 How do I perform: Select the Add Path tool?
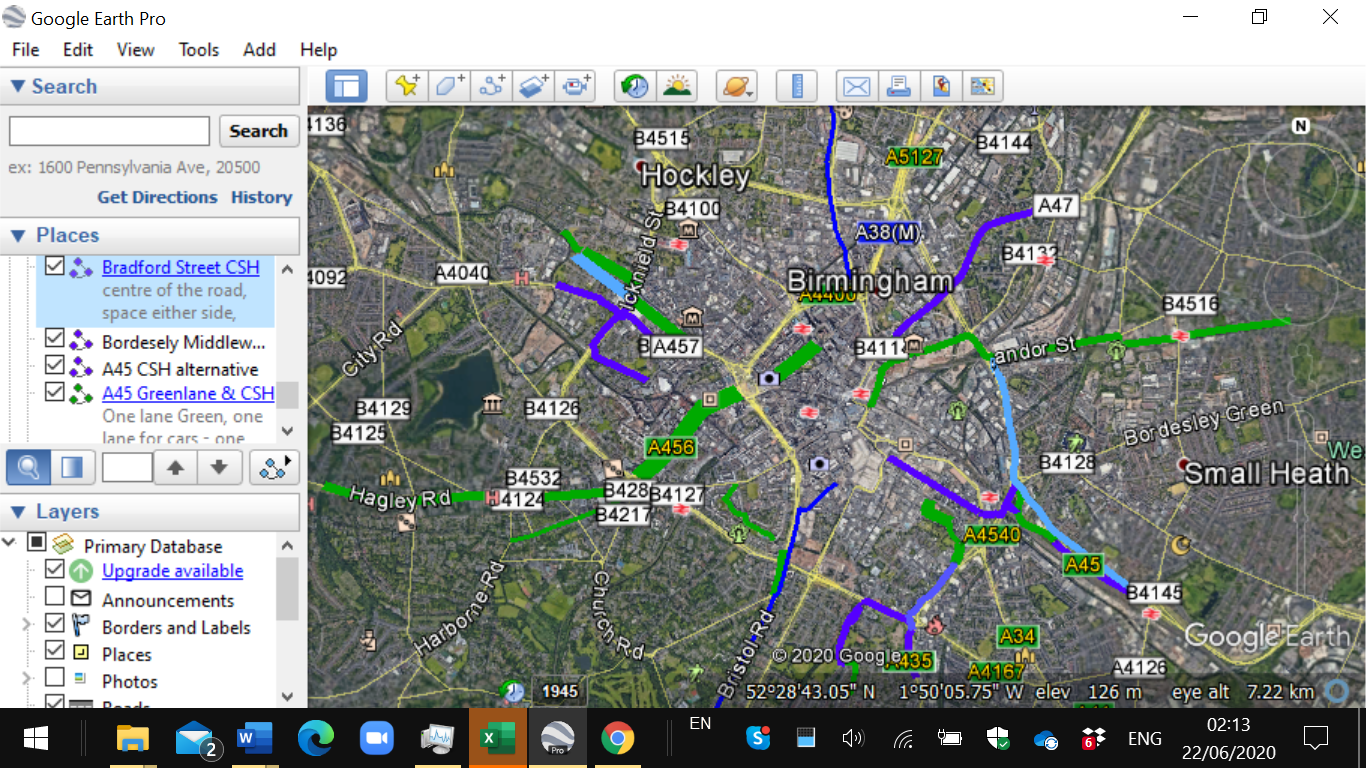click(491, 86)
